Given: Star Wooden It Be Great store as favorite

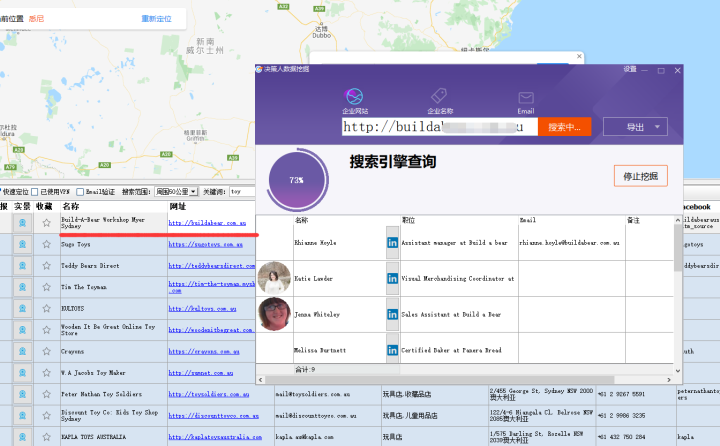Looking at the screenshot, I should click(x=46, y=330).
